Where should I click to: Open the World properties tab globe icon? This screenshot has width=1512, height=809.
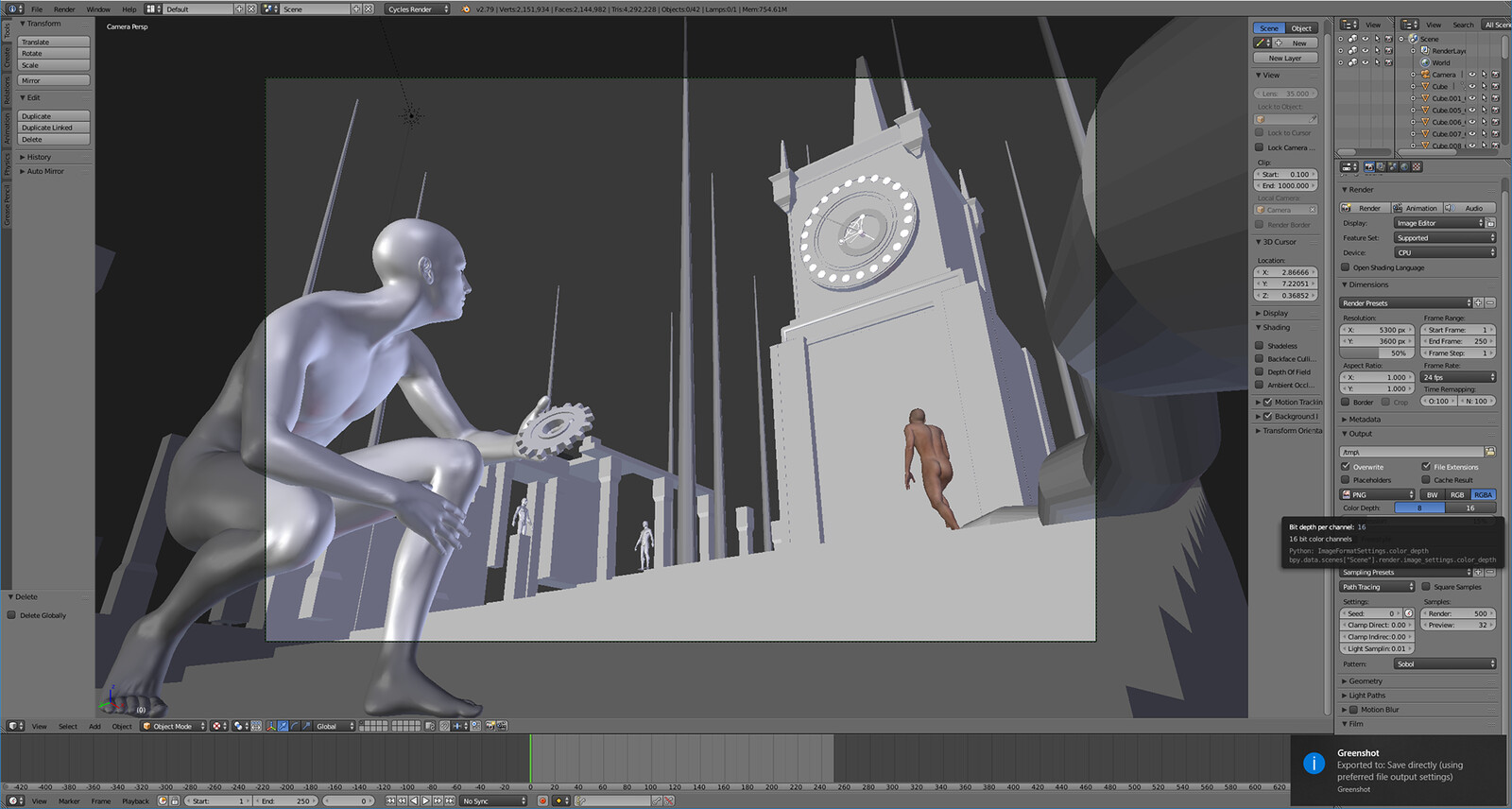pyautogui.click(x=1404, y=166)
